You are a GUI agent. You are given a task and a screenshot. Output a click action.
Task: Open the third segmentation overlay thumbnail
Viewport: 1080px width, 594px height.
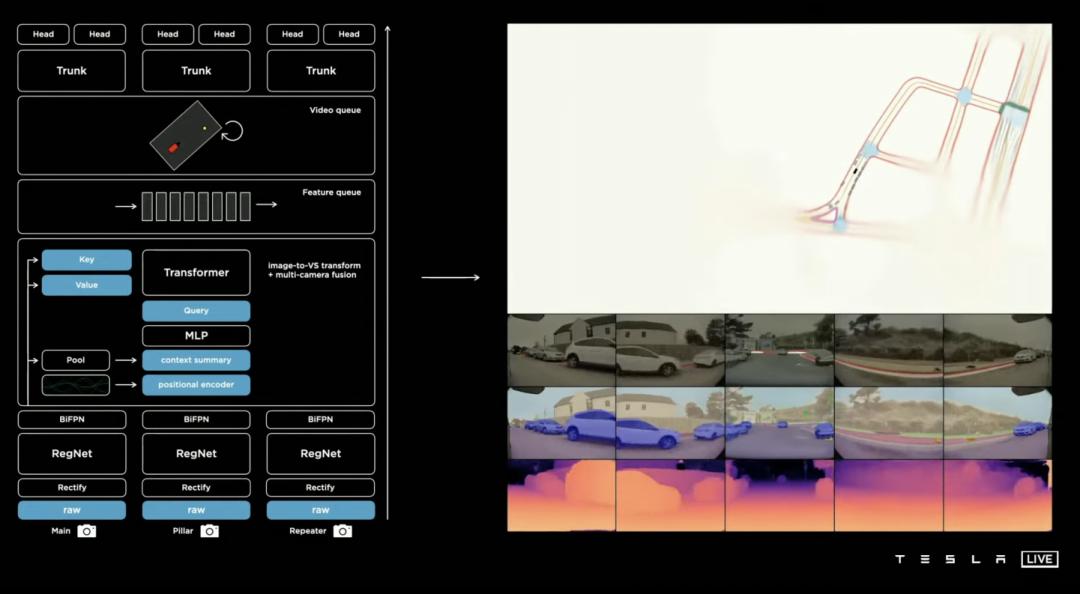click(780, 423)
